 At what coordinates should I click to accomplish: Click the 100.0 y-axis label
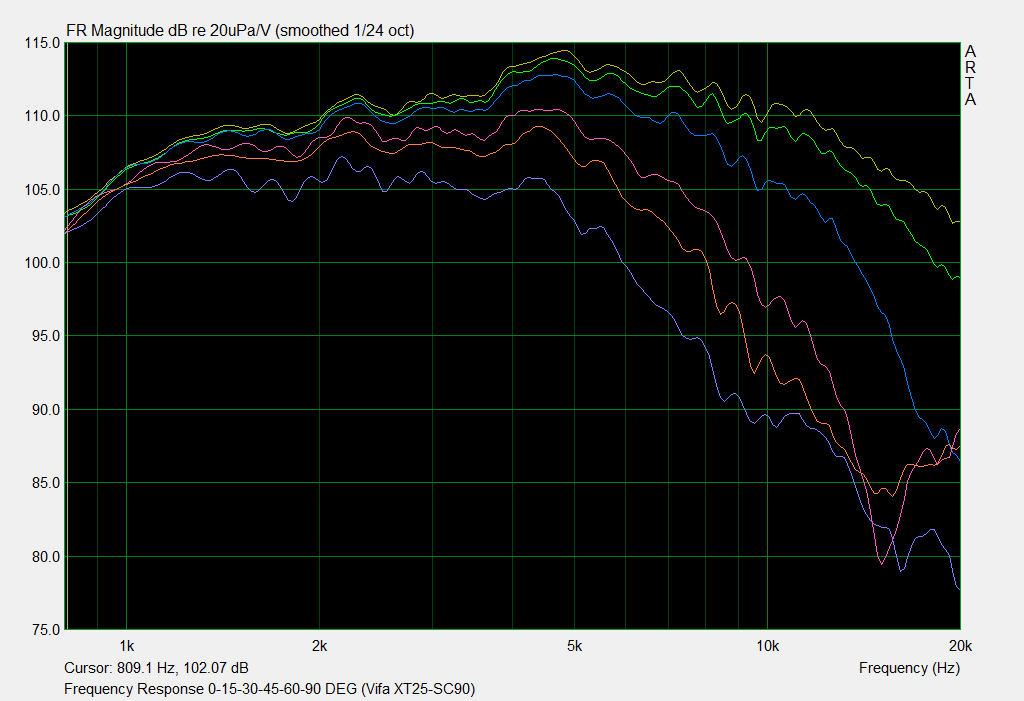coord(42,263)
